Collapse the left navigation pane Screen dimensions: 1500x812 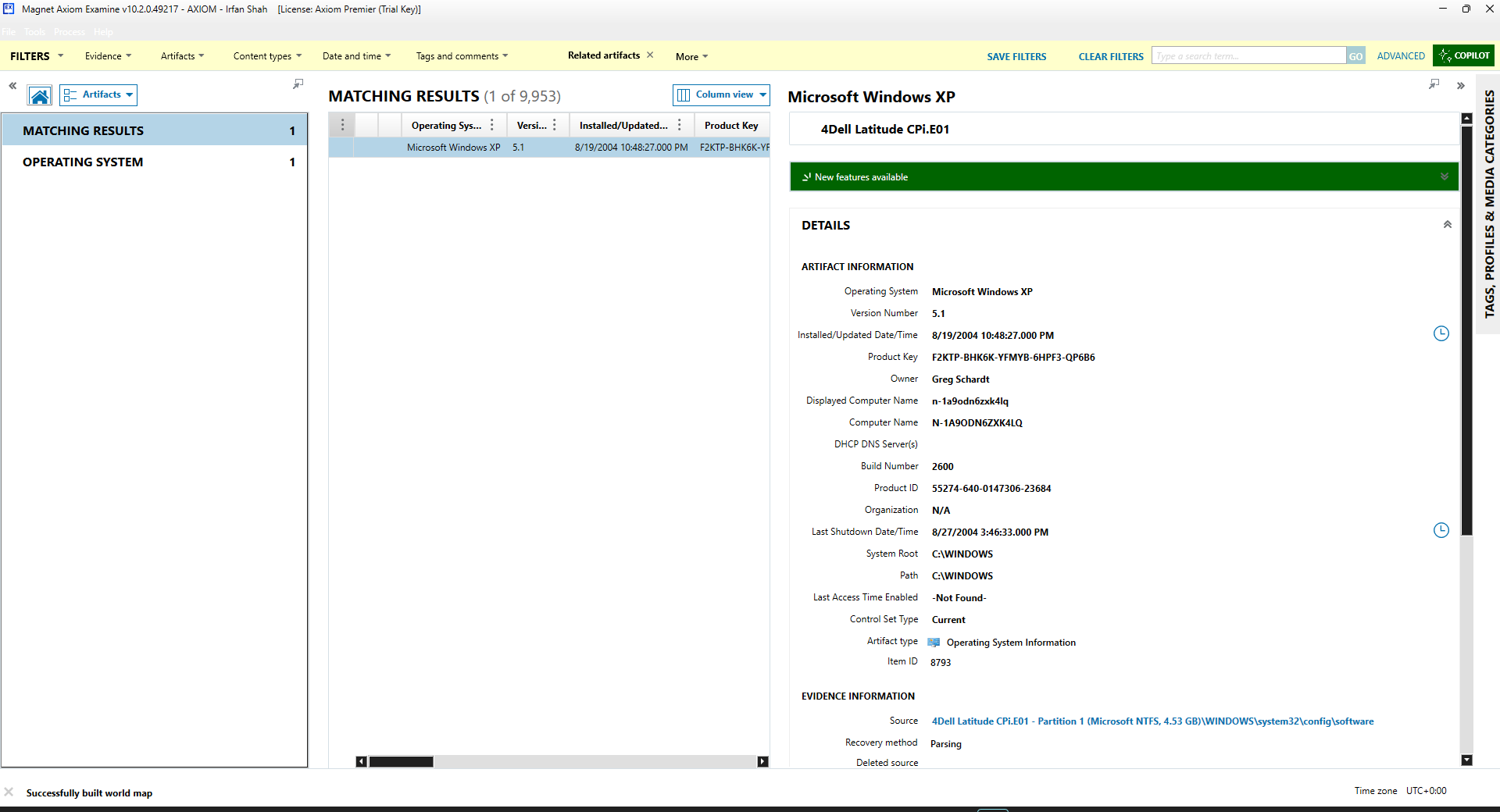point(12,85)
